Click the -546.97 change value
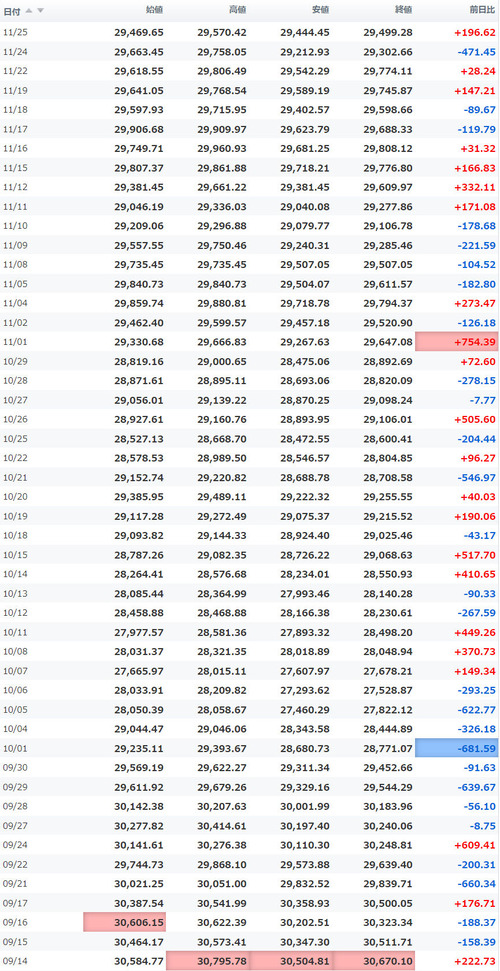 (x=476, y=477)
